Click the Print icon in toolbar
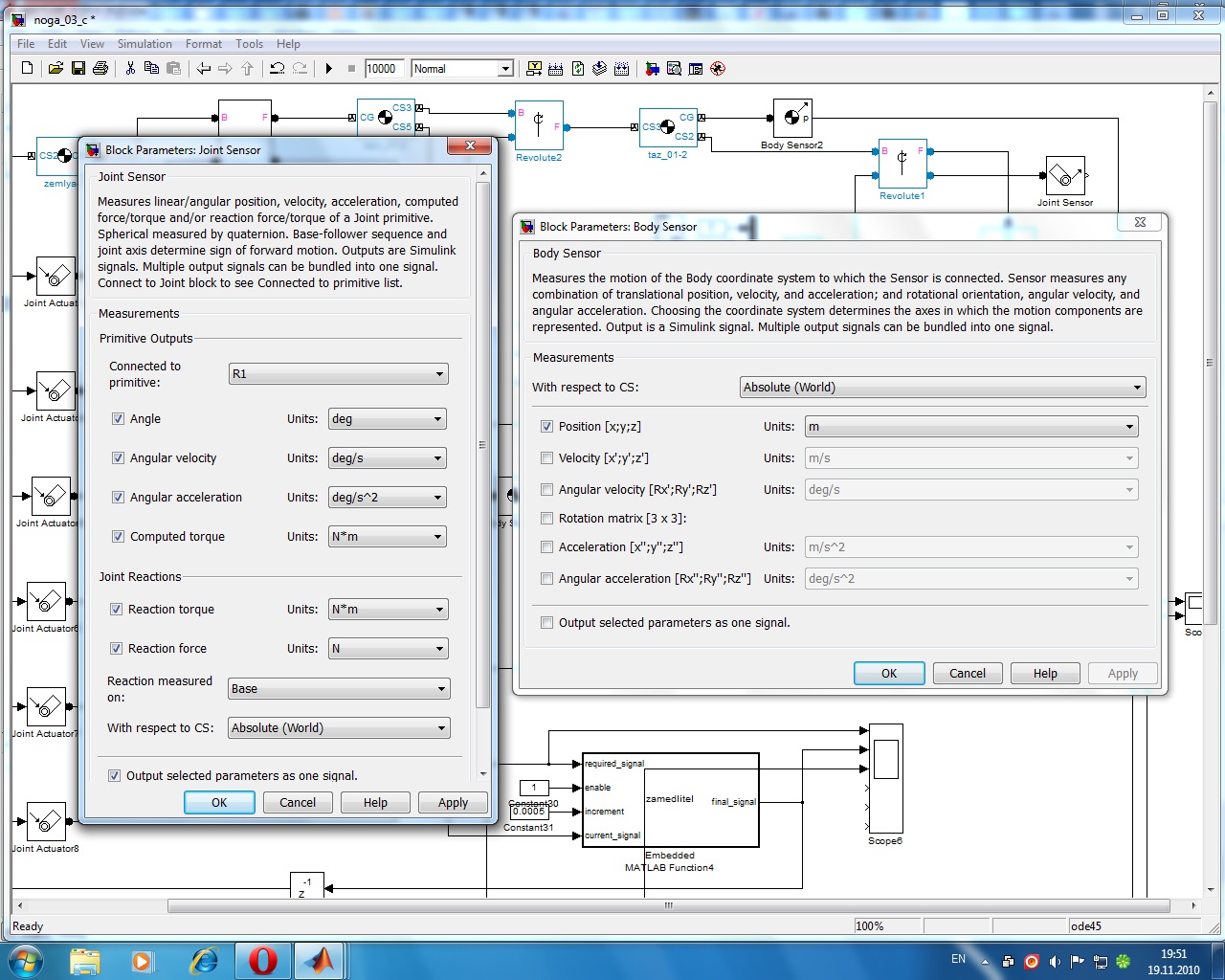 click(x=100, y=68)
